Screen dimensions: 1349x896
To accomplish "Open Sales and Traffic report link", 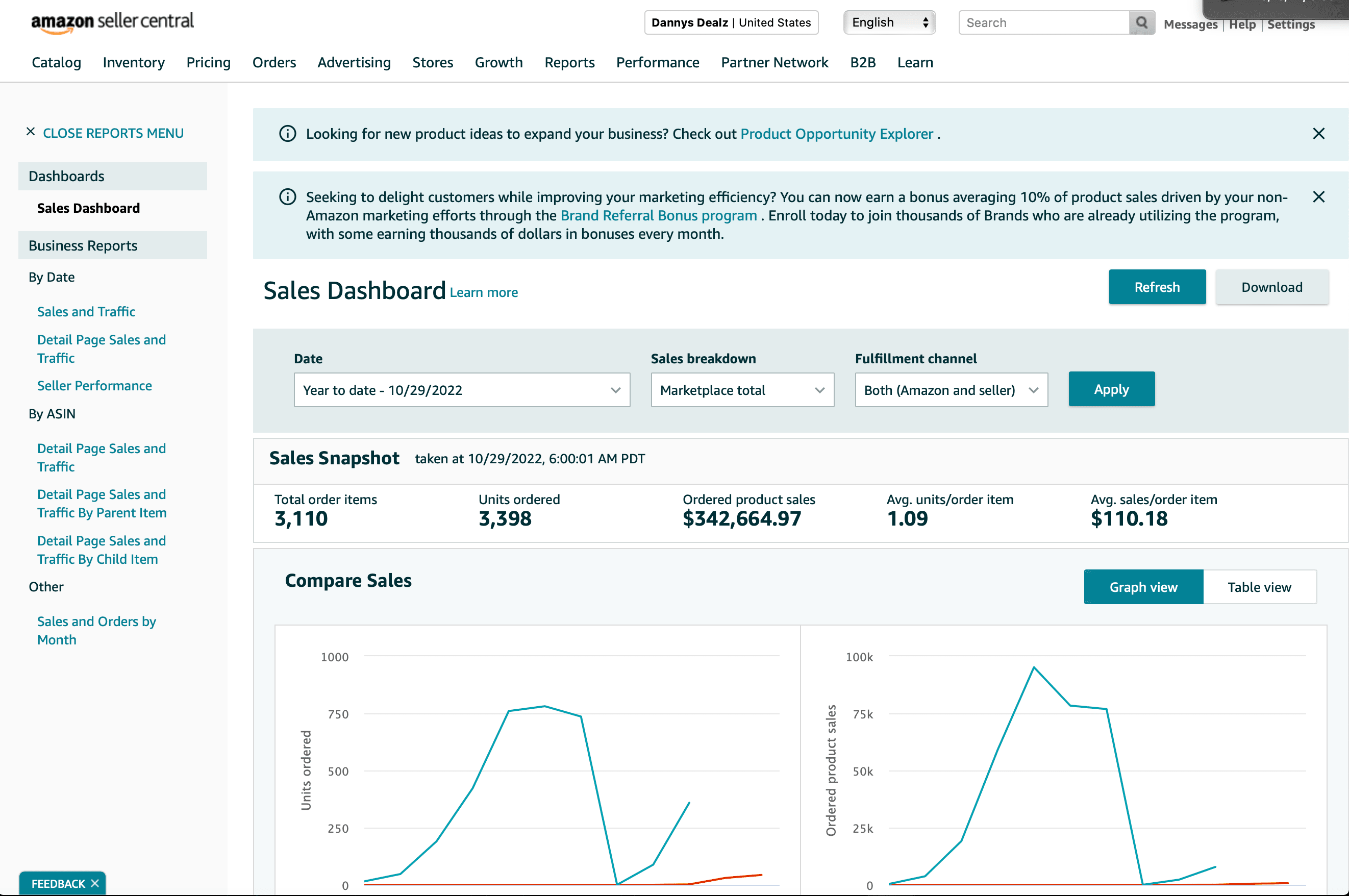I will (86, 311).
